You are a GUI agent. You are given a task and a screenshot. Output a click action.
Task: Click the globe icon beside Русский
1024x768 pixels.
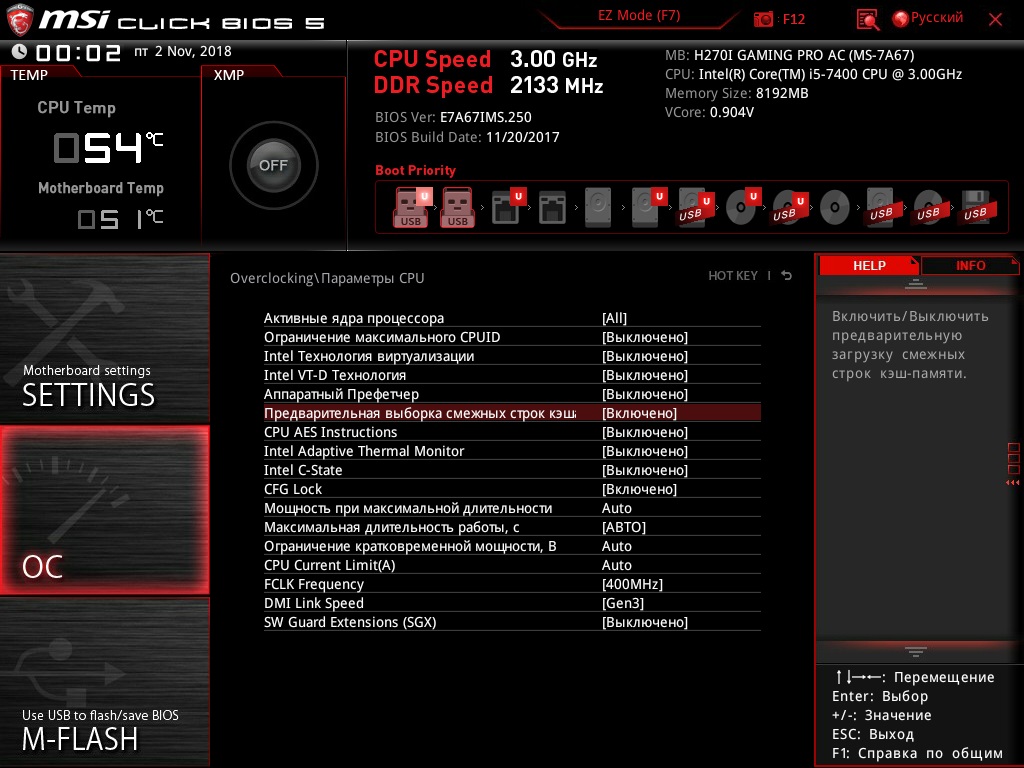pos(900,19)
